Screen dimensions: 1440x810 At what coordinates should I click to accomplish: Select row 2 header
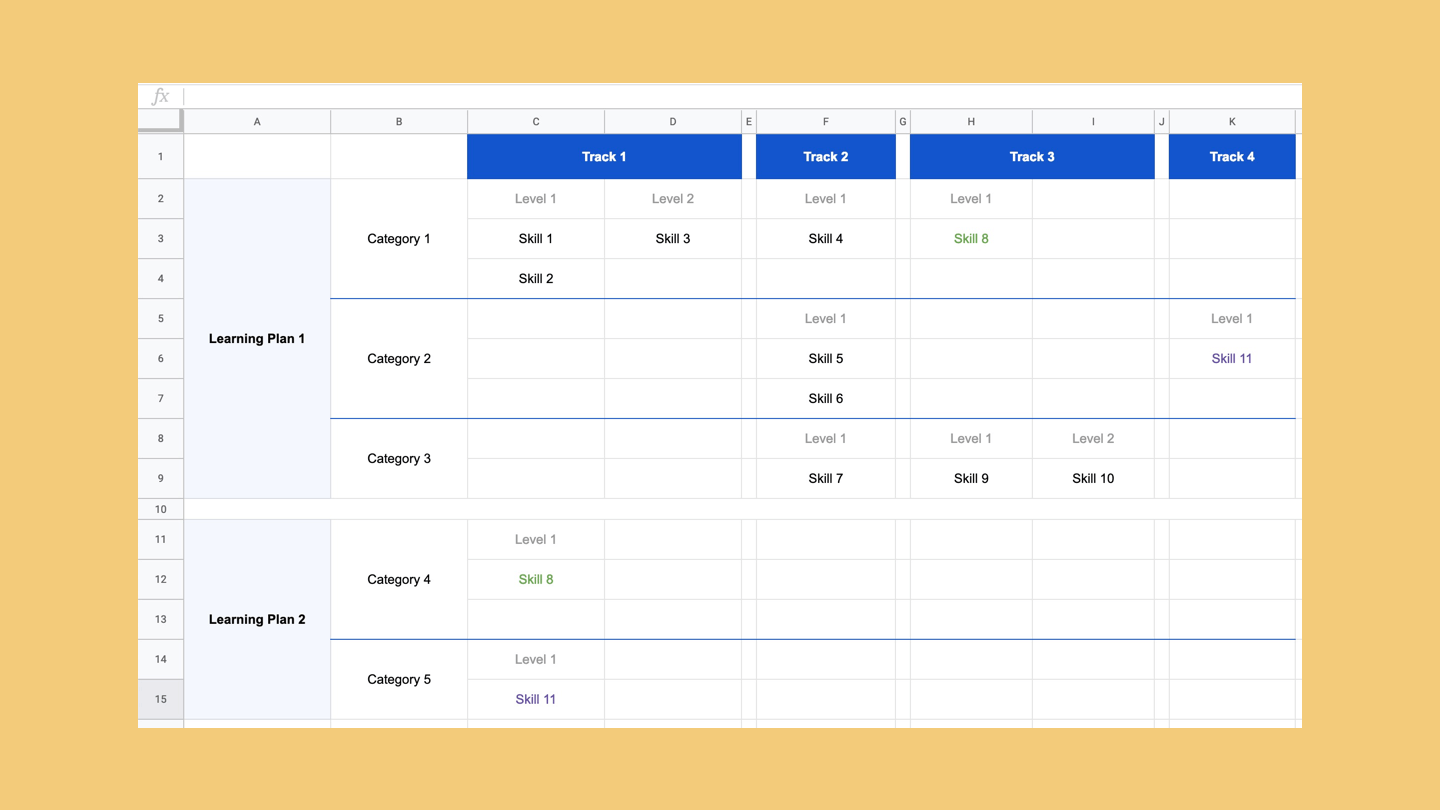tap(160, 199)
